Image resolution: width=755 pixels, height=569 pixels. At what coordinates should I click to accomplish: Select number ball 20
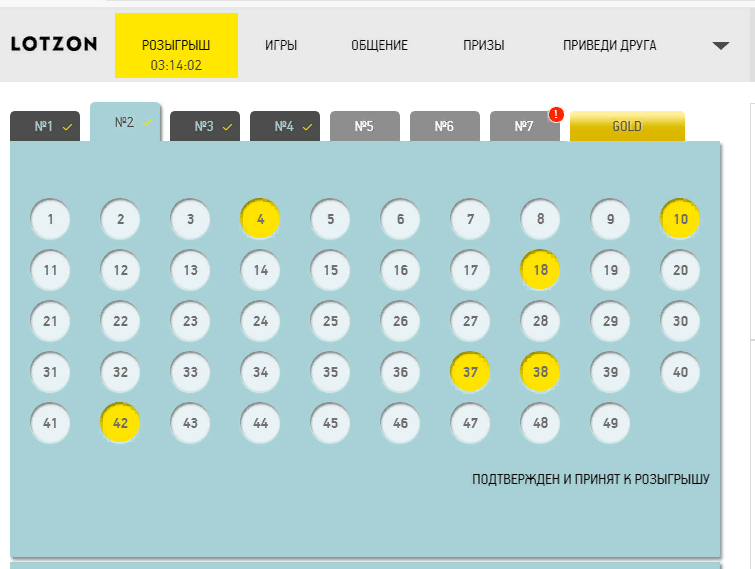tap(680, 270)
